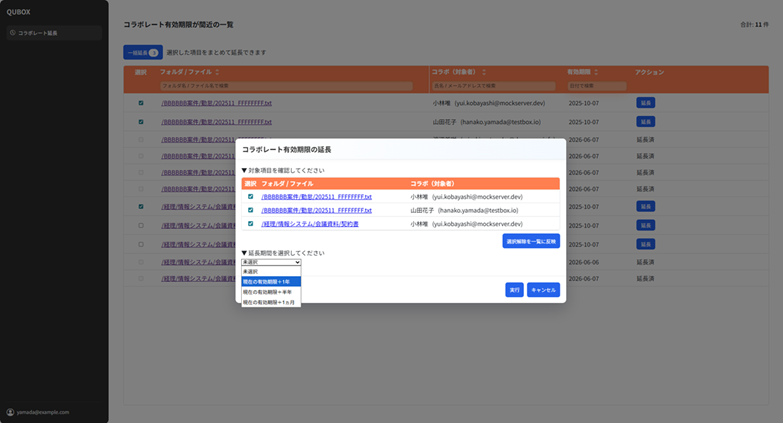Viewport: 783px width, 423px height.
Task: Sort the background list by コラボ（対象者）
Action: [484, 72]
